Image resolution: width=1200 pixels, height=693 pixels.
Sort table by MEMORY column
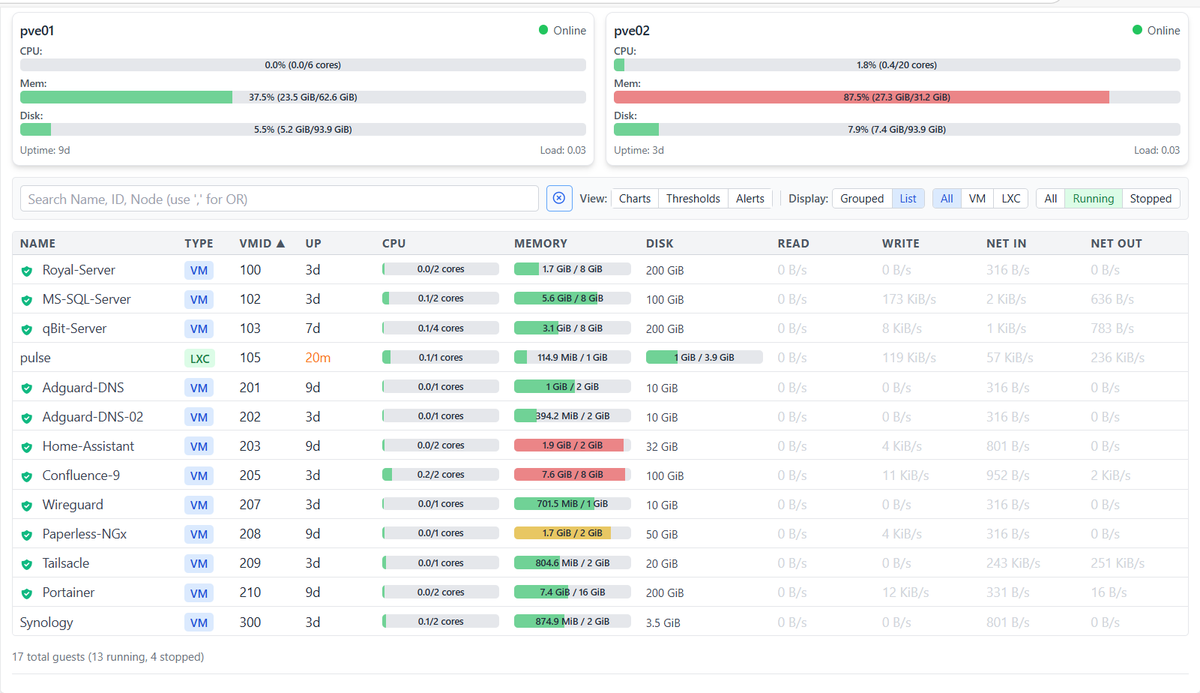541,243
